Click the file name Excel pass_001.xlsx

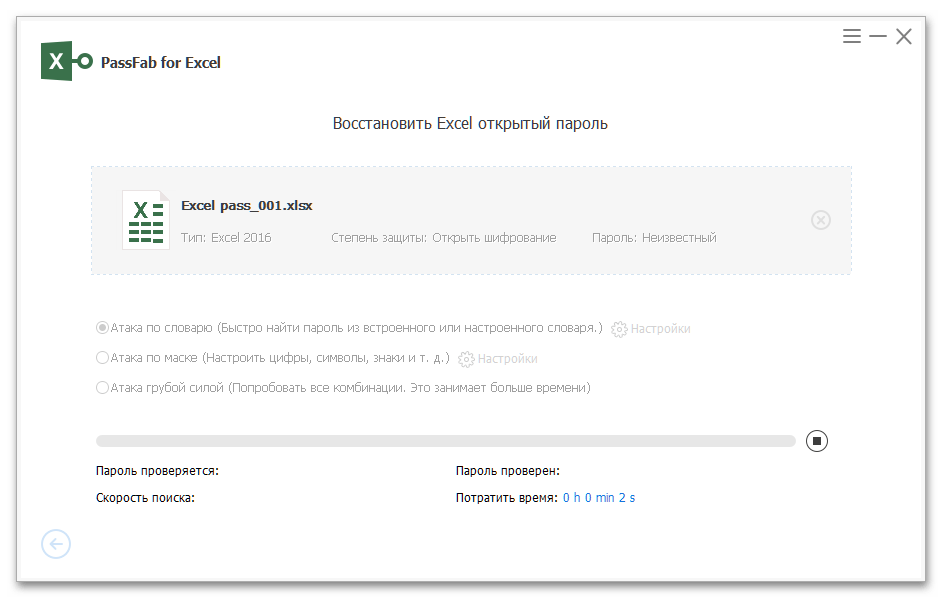tap(246, 205)
